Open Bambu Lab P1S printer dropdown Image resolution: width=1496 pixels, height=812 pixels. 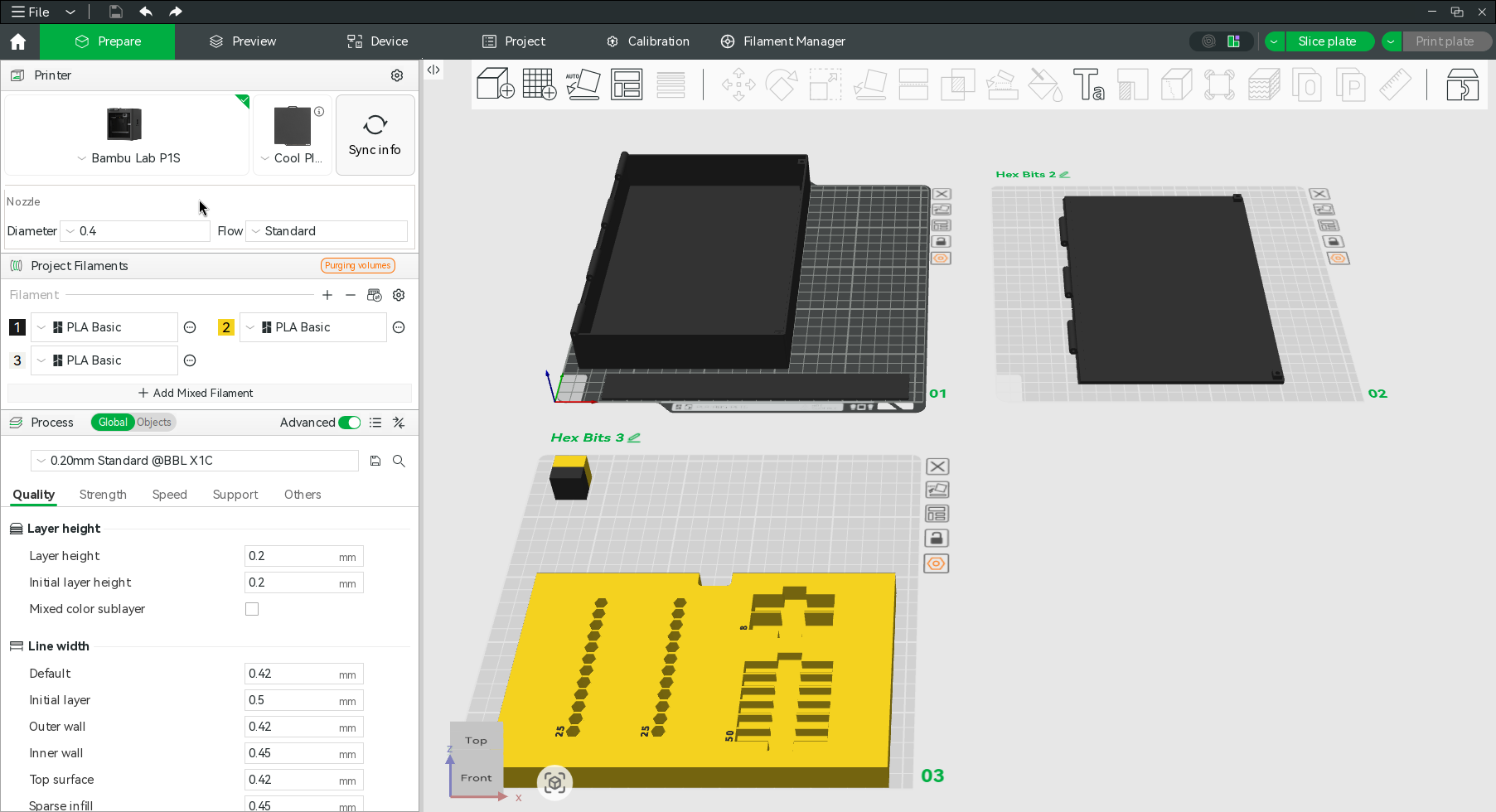click(127, 158)
